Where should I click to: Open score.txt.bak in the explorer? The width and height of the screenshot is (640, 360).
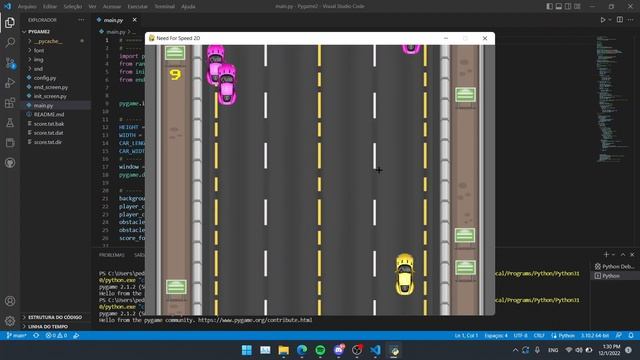(49, 124)
